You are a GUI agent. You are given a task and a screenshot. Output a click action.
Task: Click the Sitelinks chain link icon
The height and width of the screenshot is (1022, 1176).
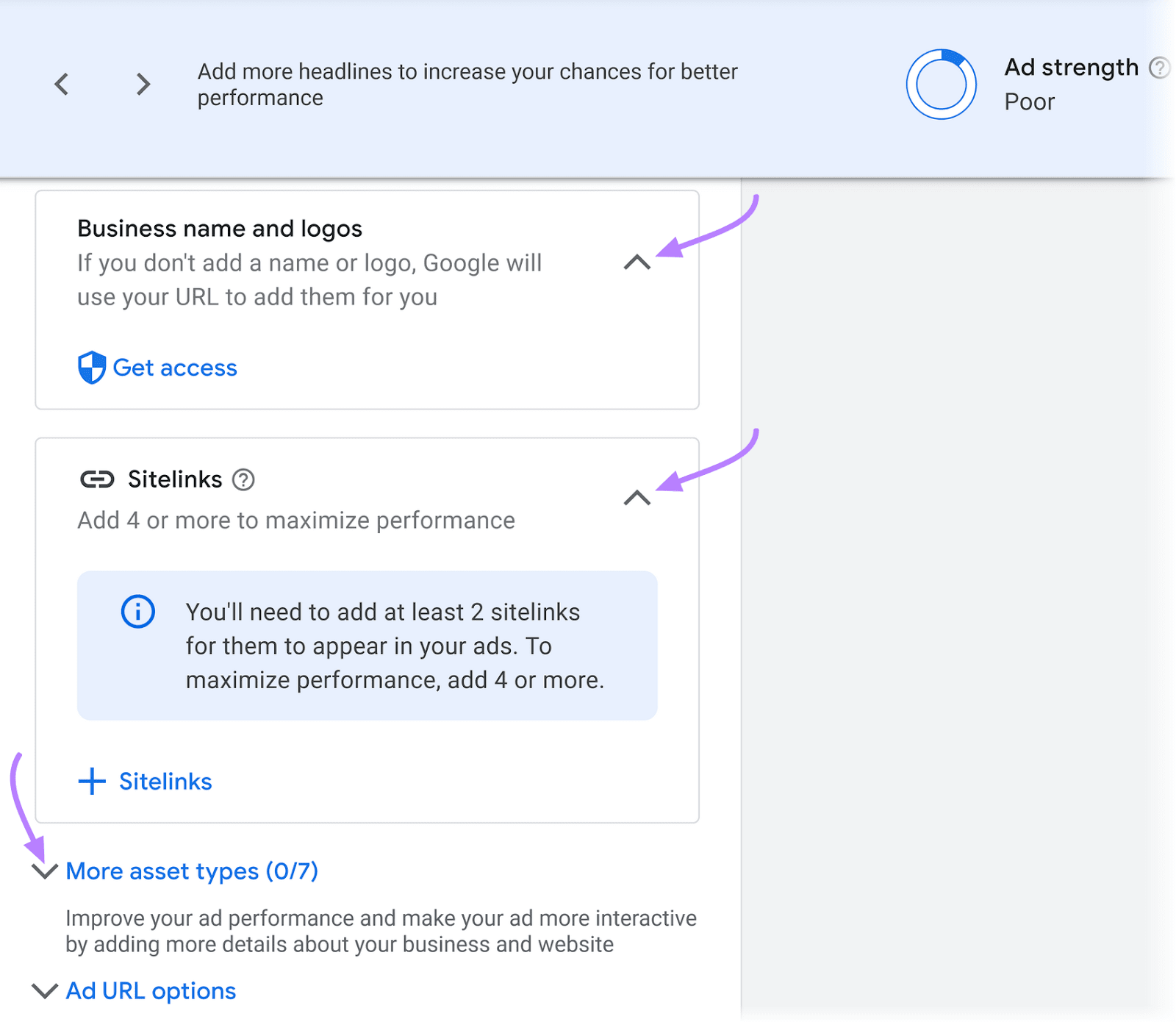point(97,479)
